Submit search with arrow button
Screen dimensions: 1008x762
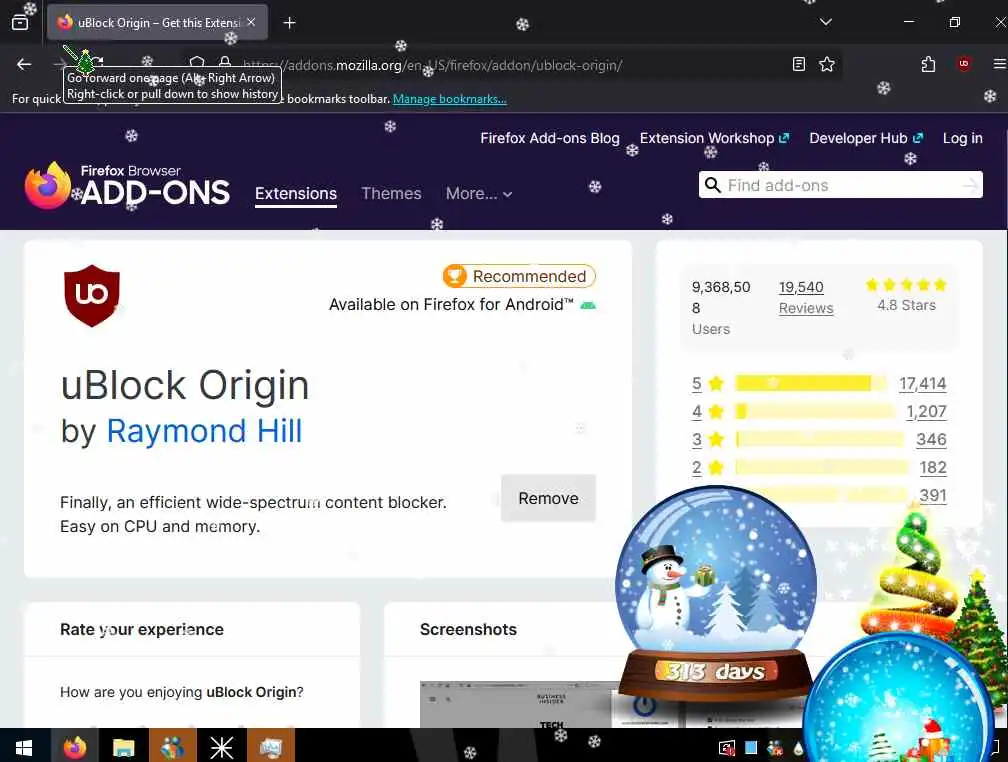970,185
